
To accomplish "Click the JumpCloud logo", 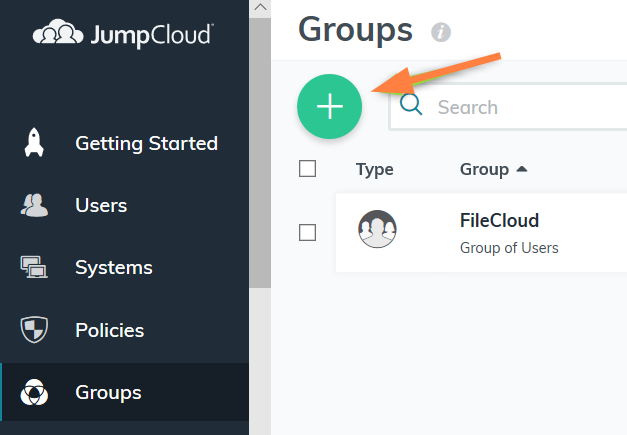I will click(123, 36).
